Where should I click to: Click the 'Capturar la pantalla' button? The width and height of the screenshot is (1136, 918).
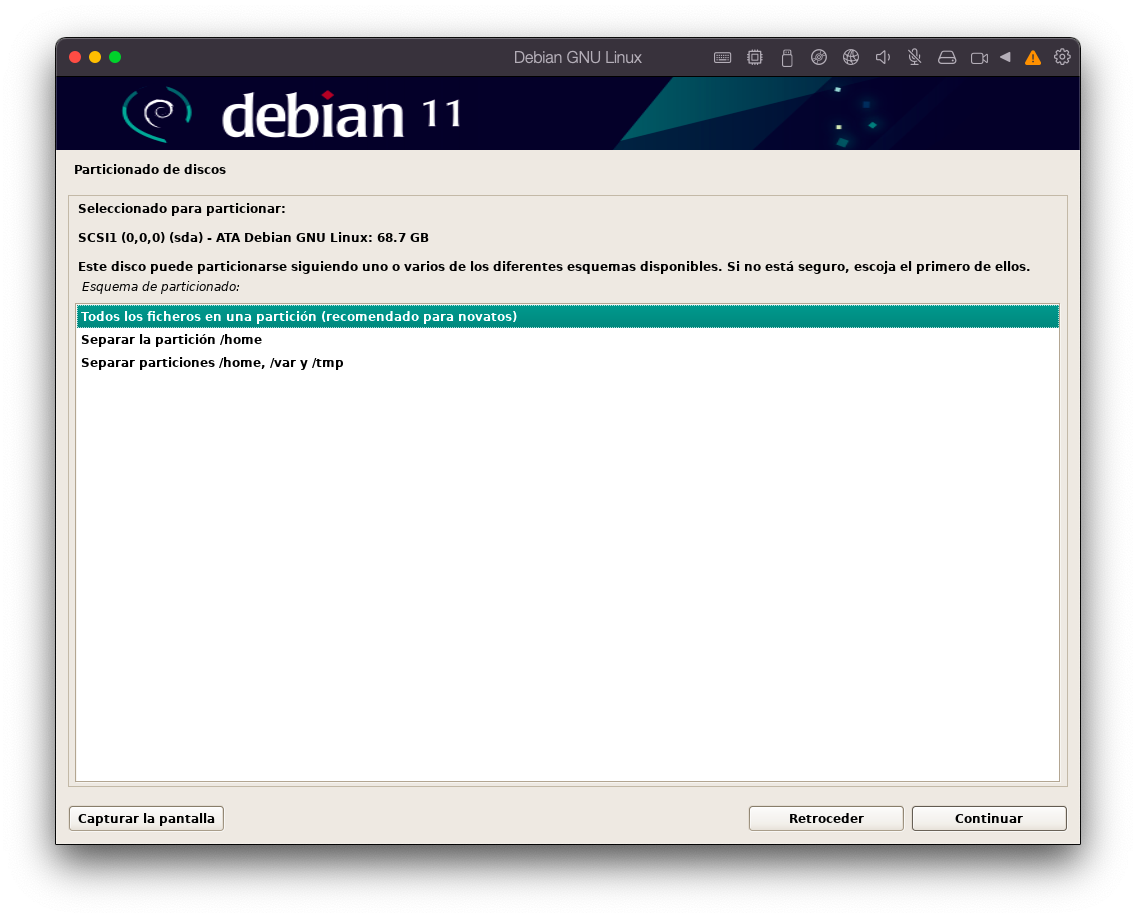146,818
